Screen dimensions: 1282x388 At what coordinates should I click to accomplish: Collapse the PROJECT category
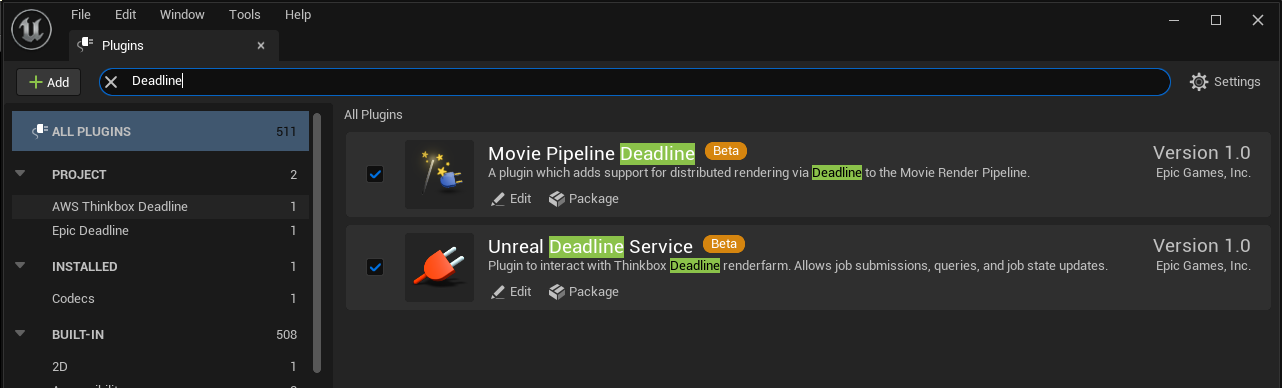20,174
